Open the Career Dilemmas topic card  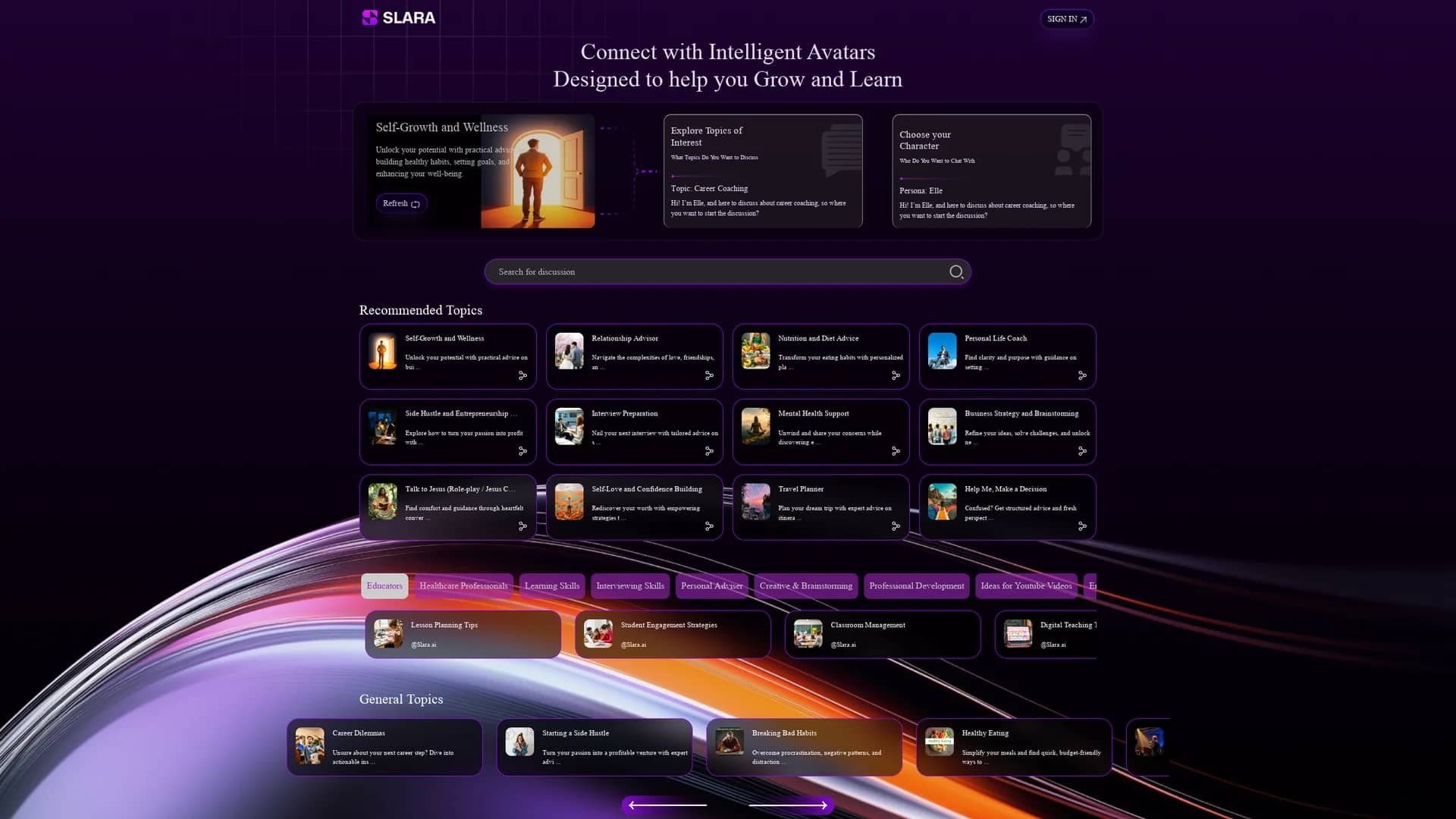[x=384, y=747]
